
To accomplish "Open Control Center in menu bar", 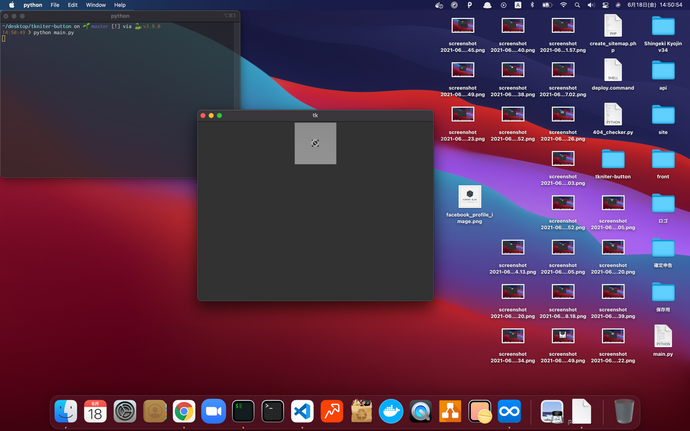I will 605,5.
